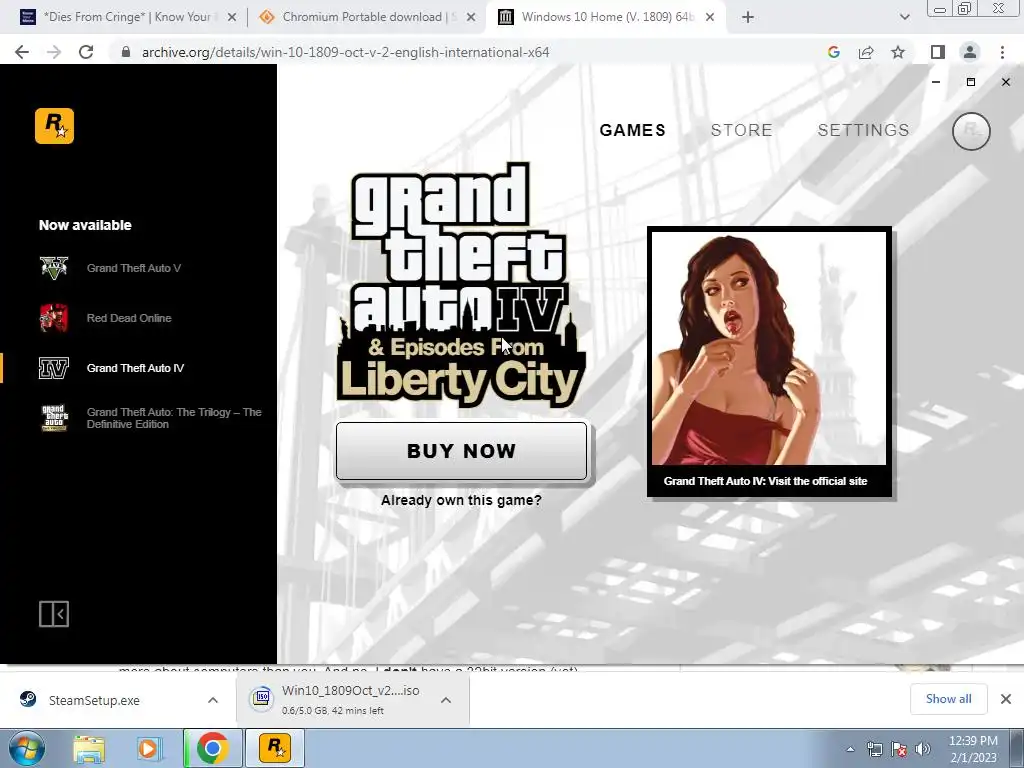1024x768 pixels.
Task: Select the Red Dead Online icon
Action: tap(54, 318)
